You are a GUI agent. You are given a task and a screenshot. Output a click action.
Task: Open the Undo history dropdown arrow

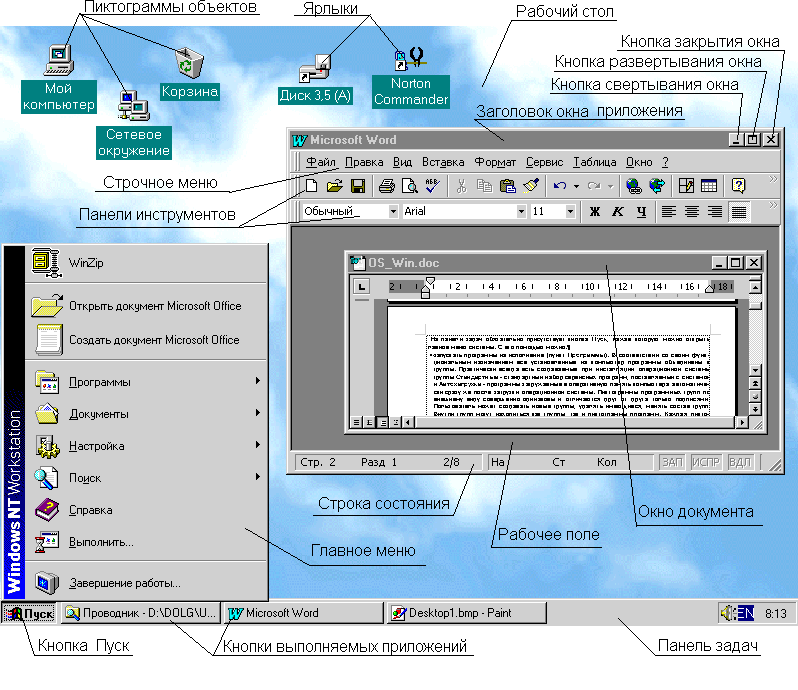pos(576,186)
